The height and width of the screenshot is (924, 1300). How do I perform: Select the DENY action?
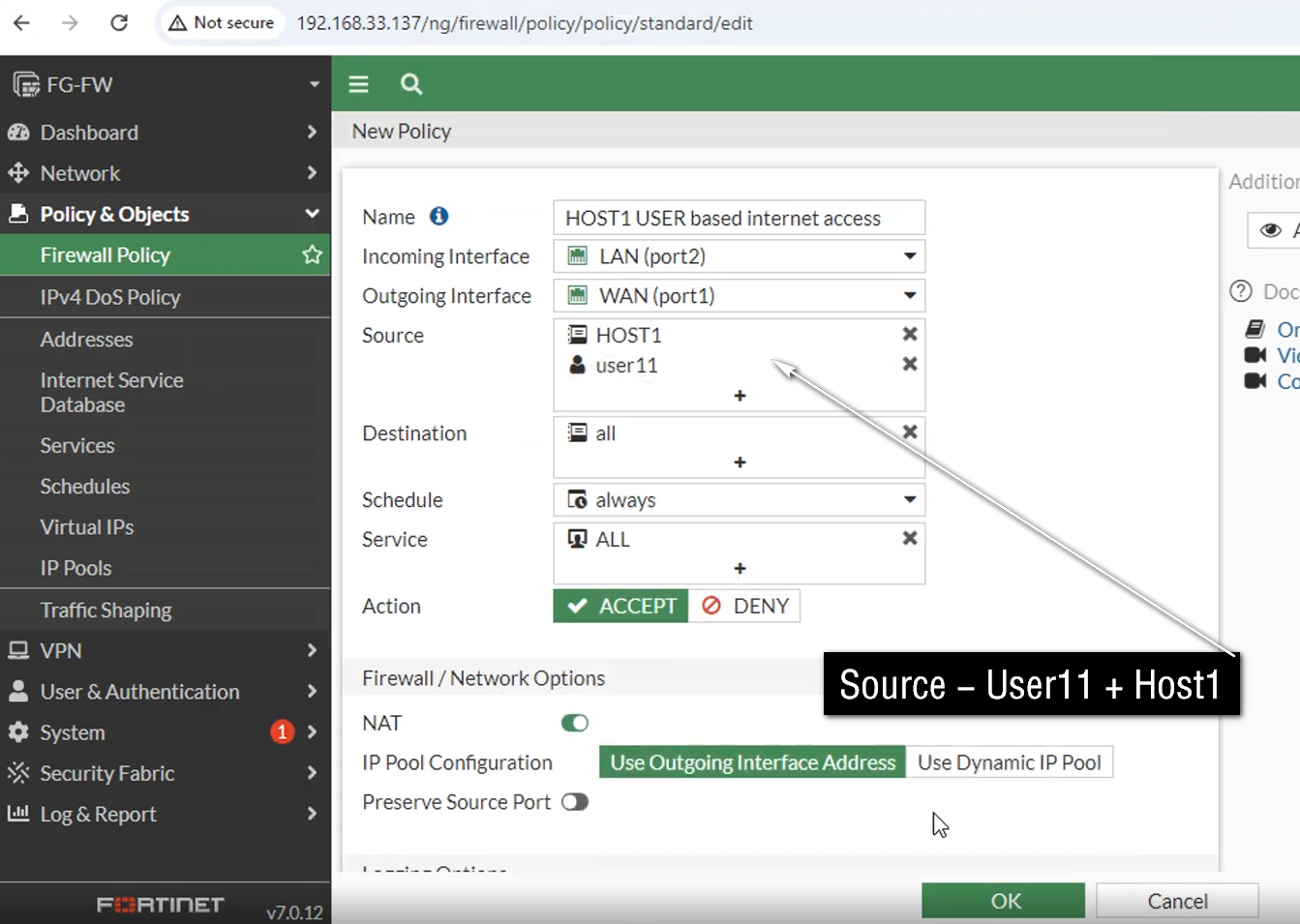click(744, 606)
